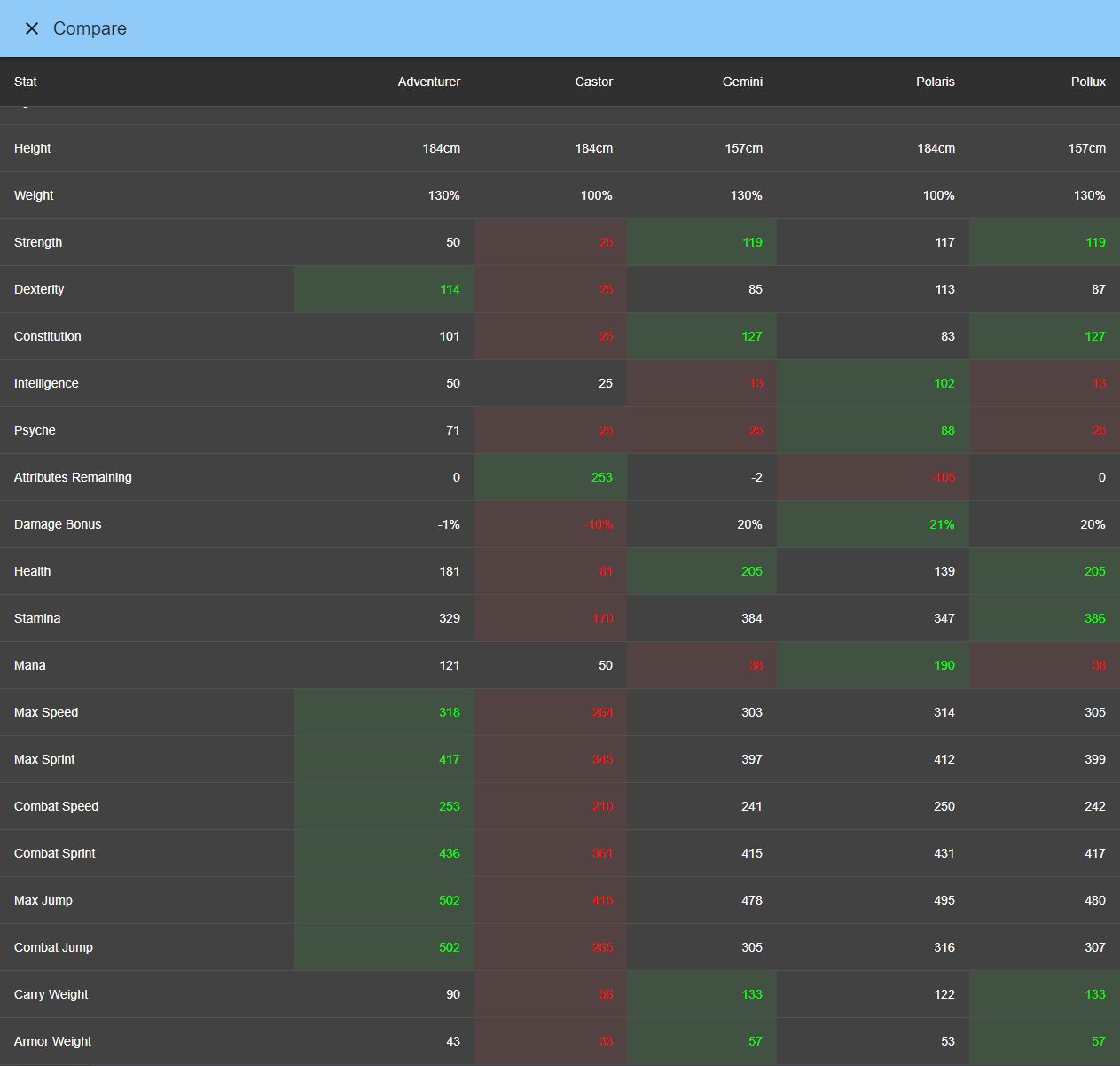Viewport: 1120px width, 1066px height.
Task: Click the Polaris column header
Action: (935, 82)
